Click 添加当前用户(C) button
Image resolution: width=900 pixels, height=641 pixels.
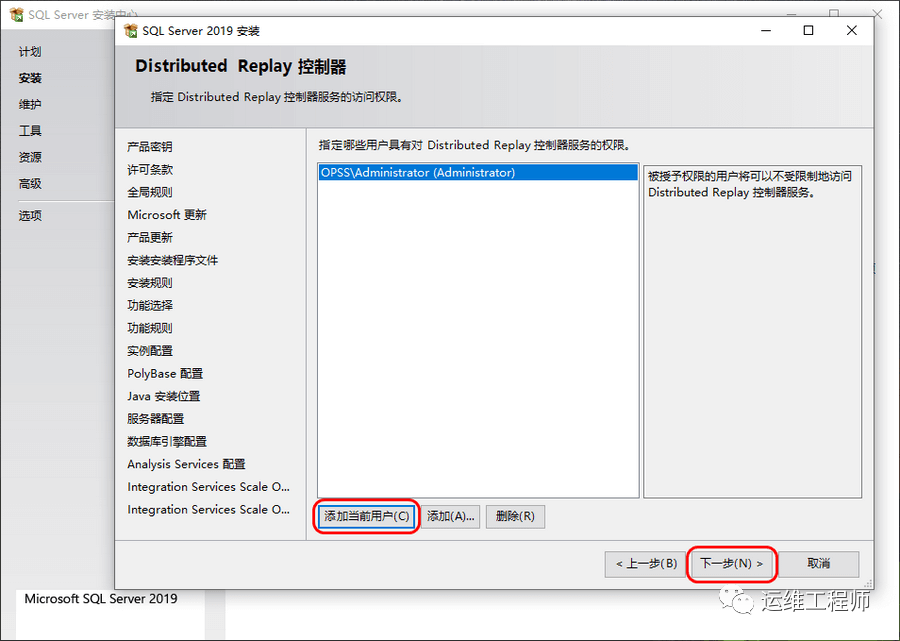[367, 516]
